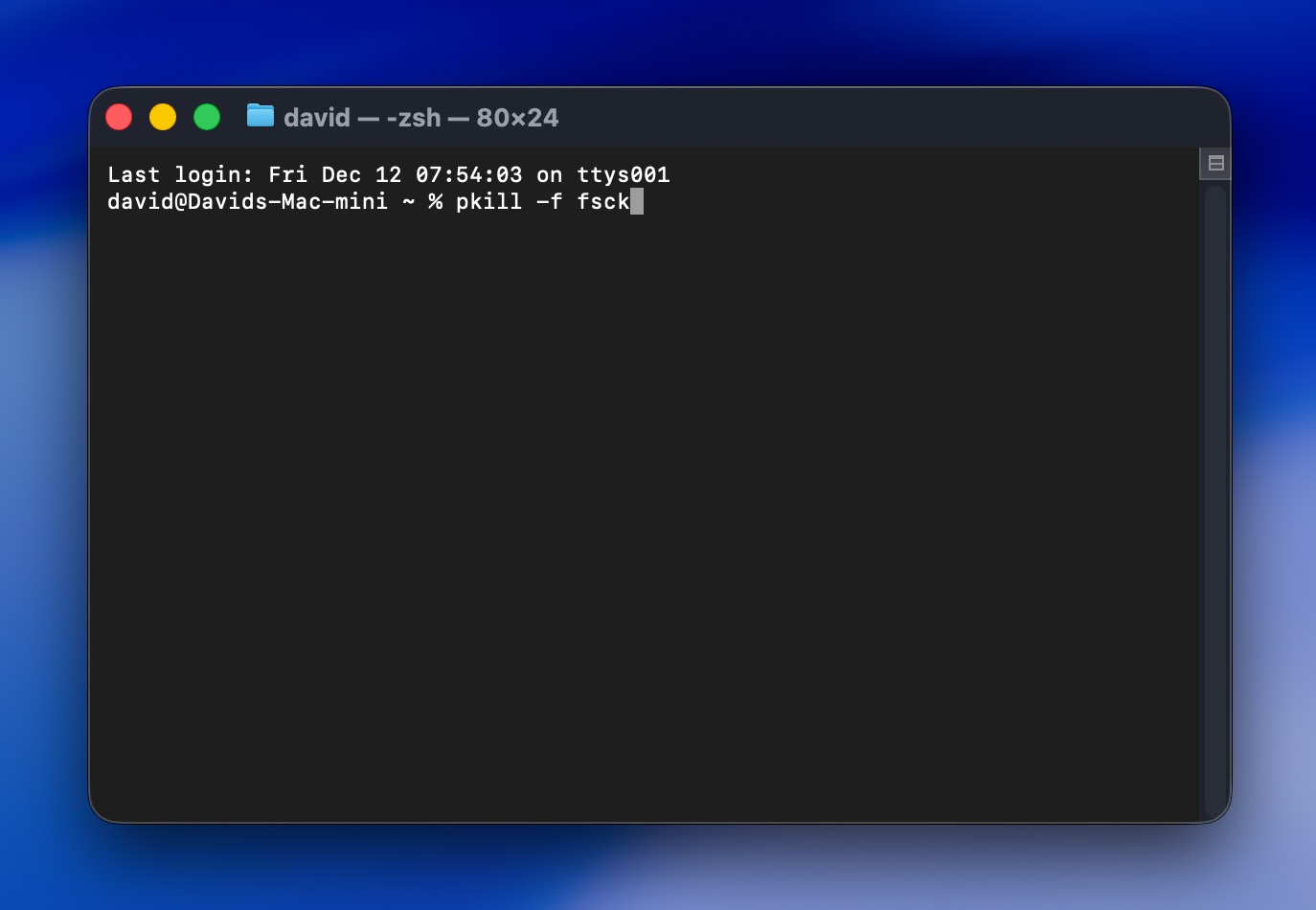Select the window title david — -zsh — 80×24

point(421,117)
